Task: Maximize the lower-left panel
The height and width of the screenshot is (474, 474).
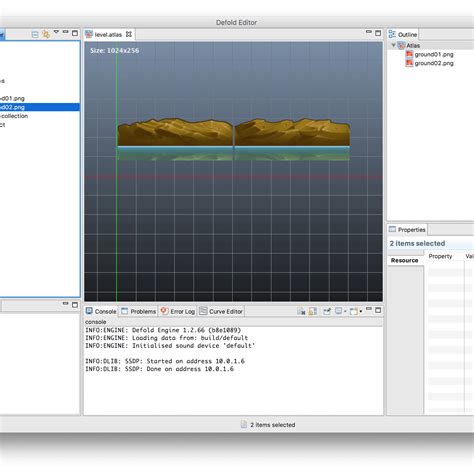Action: (x=75, y=305)
